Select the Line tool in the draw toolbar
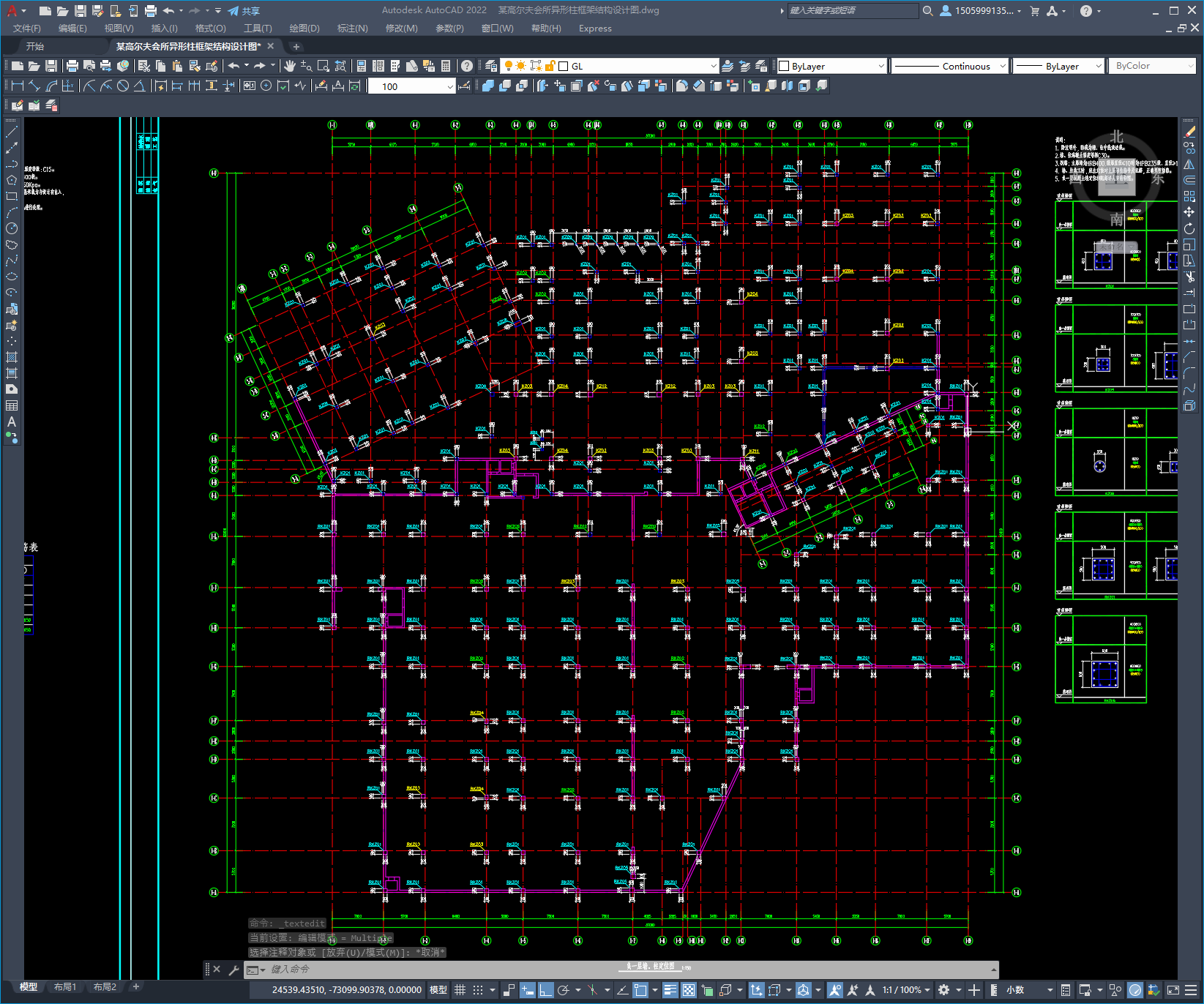Image resolution: width=1204 pixels, height=1004 pixels. (12, 132)
